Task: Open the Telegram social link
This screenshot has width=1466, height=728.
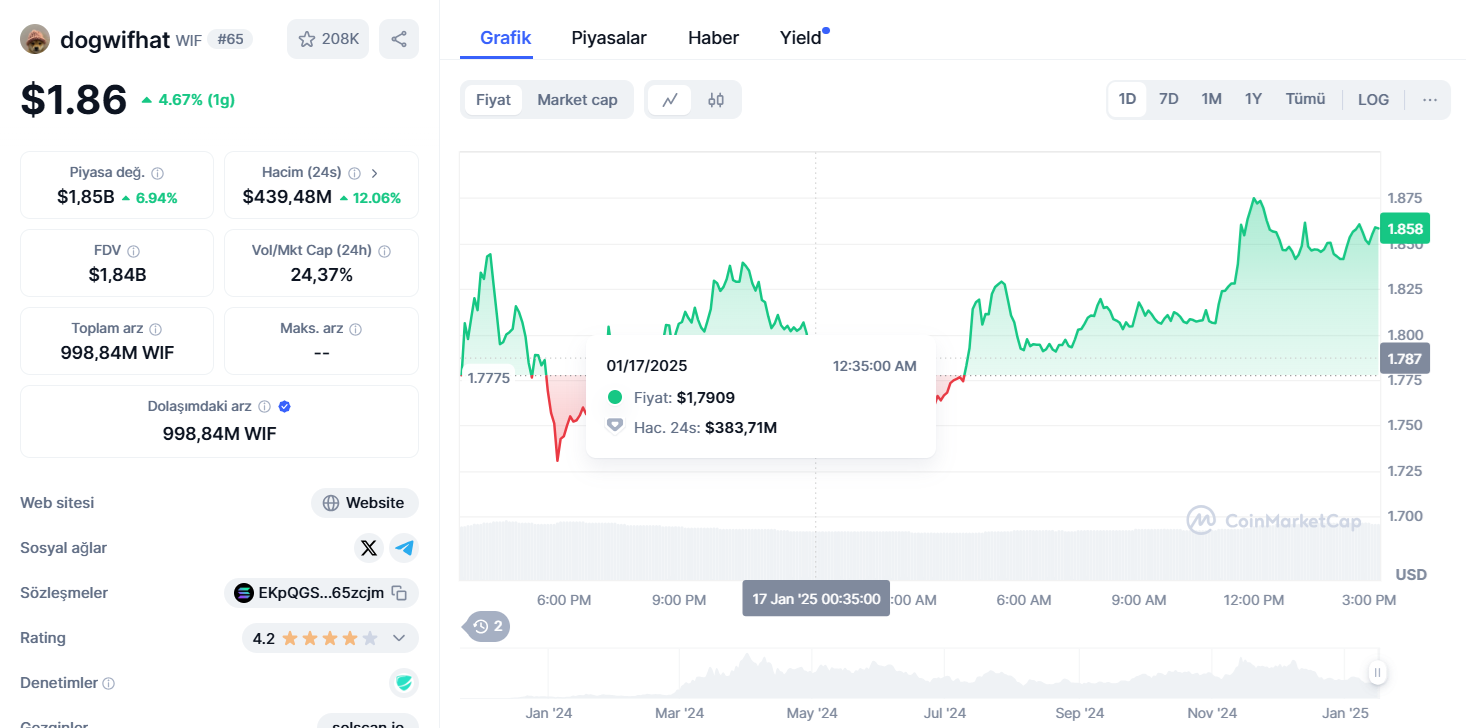Action: [404, 548]
